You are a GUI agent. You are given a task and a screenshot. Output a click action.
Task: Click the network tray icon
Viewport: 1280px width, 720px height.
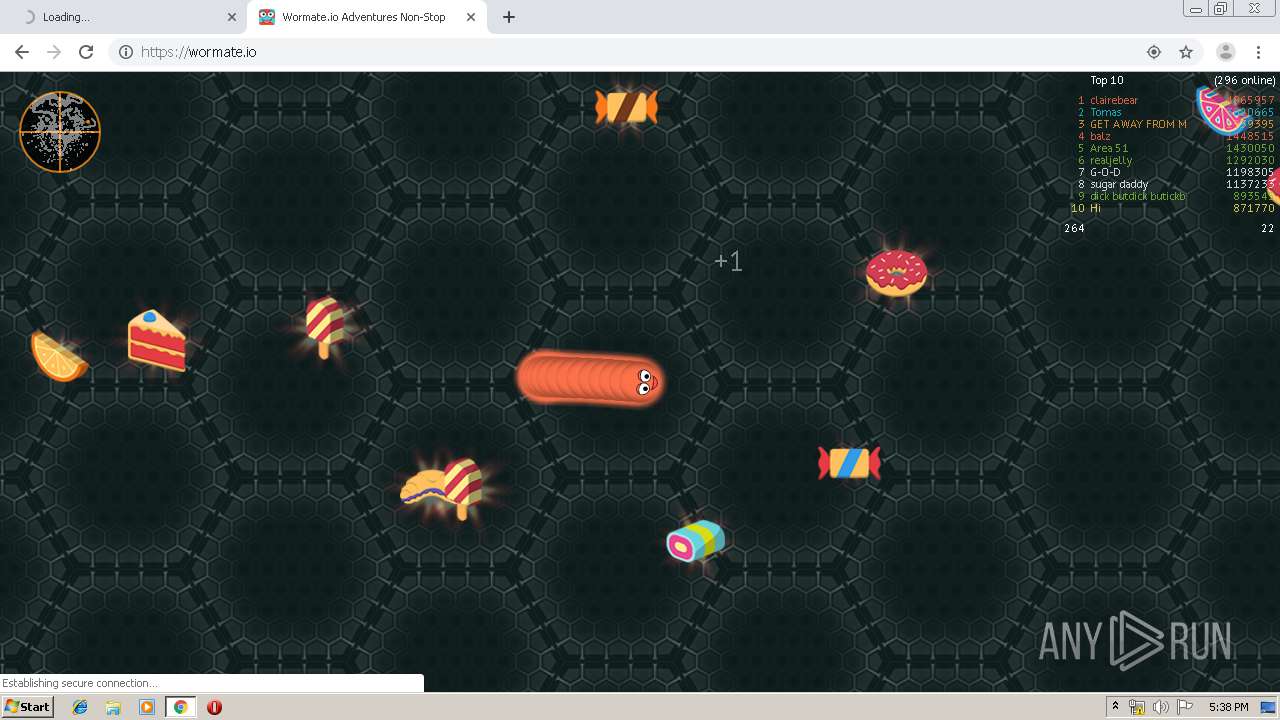pos(1137,707)
